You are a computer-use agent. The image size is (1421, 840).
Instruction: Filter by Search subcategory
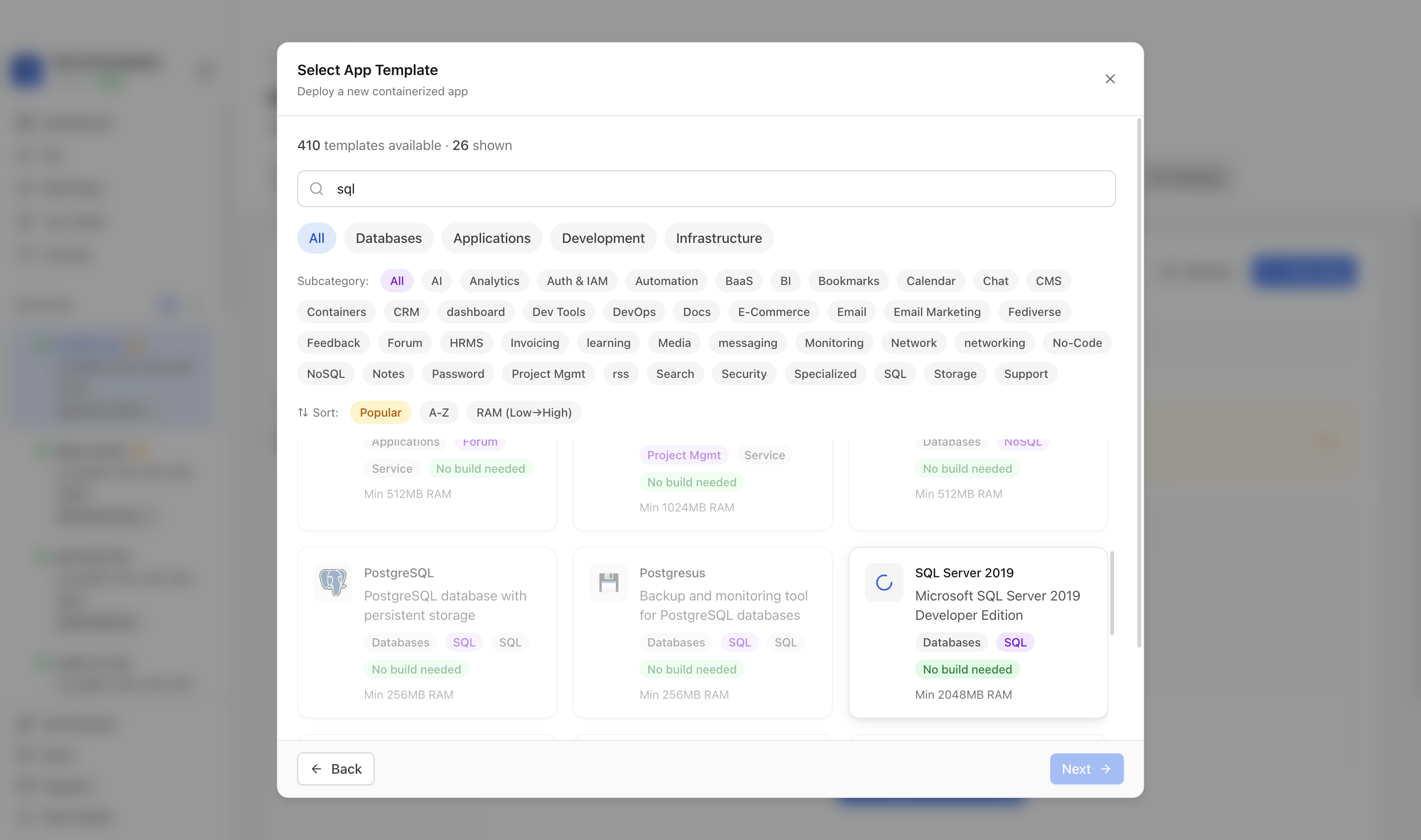[x=675, y=374]
